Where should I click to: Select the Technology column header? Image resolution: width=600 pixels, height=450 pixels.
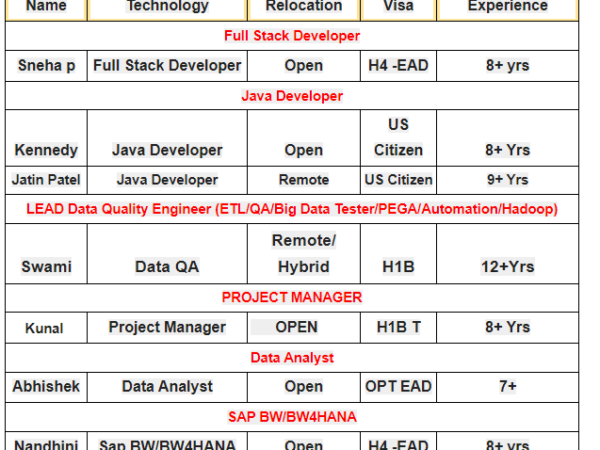[167, 6]
